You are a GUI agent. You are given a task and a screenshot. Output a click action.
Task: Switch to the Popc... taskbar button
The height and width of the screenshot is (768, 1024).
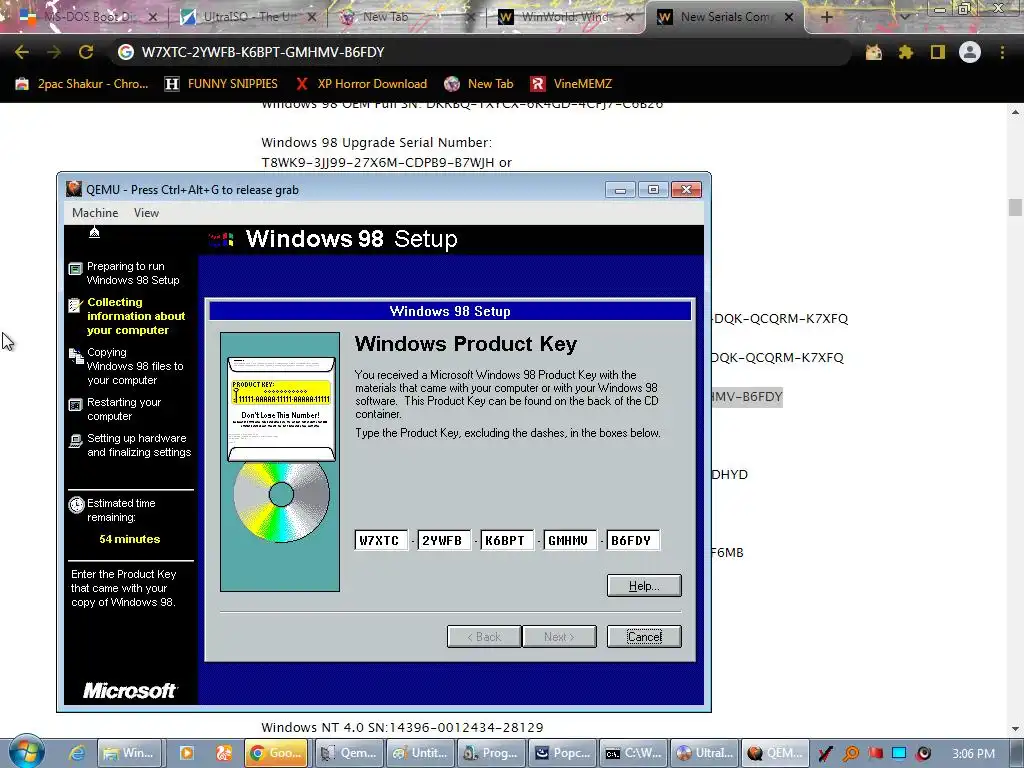coord(563,753)
